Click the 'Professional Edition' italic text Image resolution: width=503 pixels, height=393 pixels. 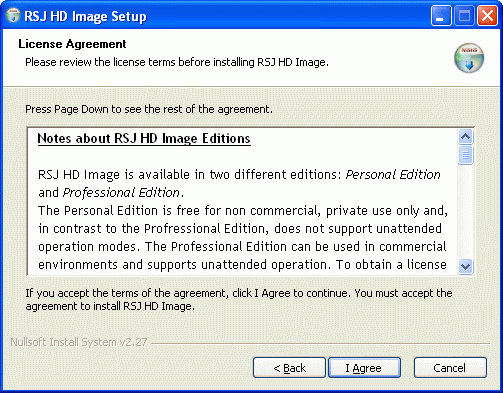click(x=121, y=193)
